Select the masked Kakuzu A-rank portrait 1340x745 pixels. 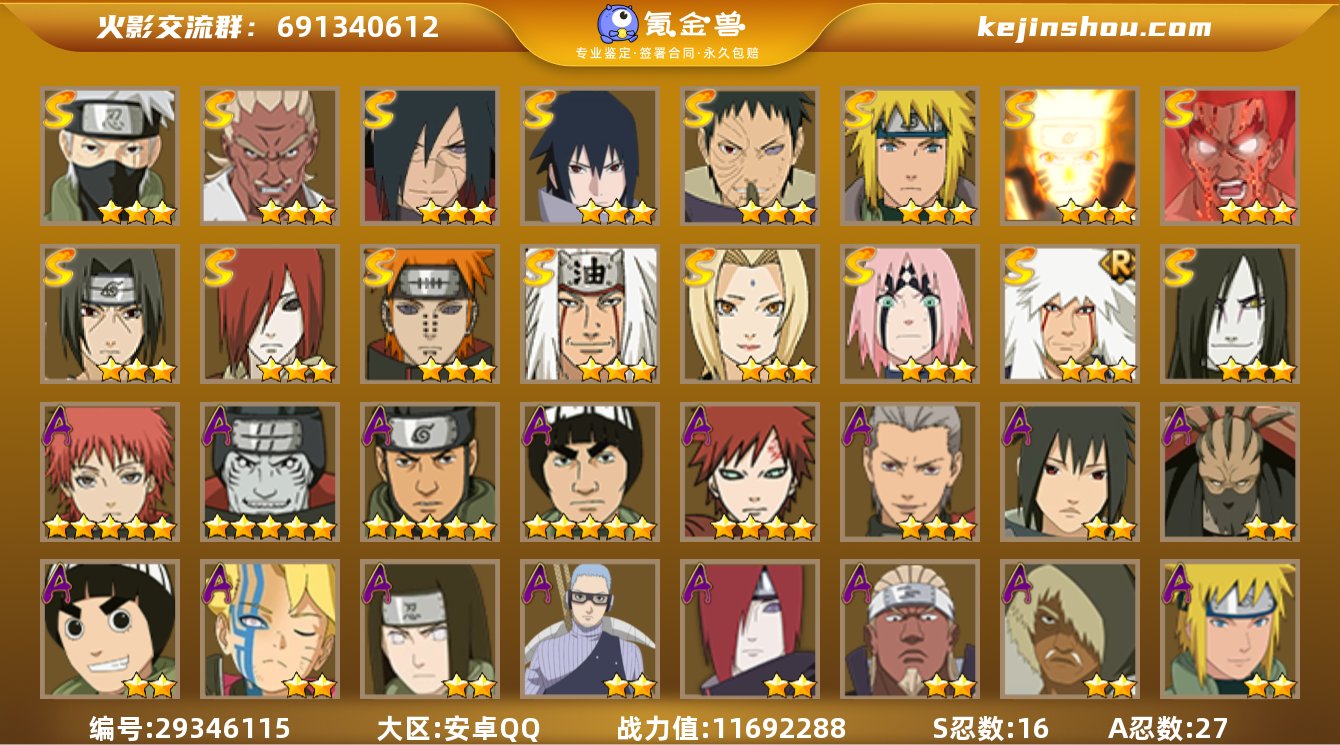1229,471
